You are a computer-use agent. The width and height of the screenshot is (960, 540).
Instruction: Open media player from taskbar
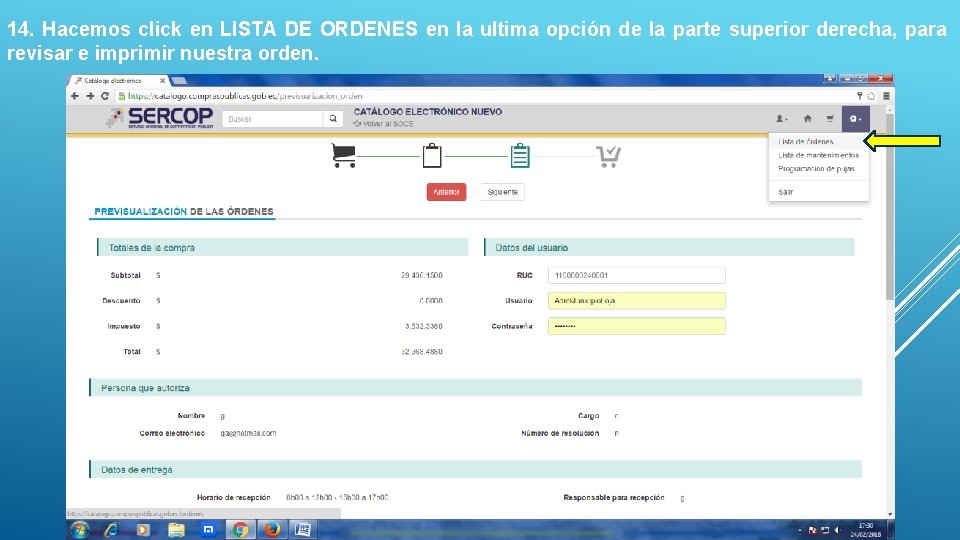tap(143, 530)
